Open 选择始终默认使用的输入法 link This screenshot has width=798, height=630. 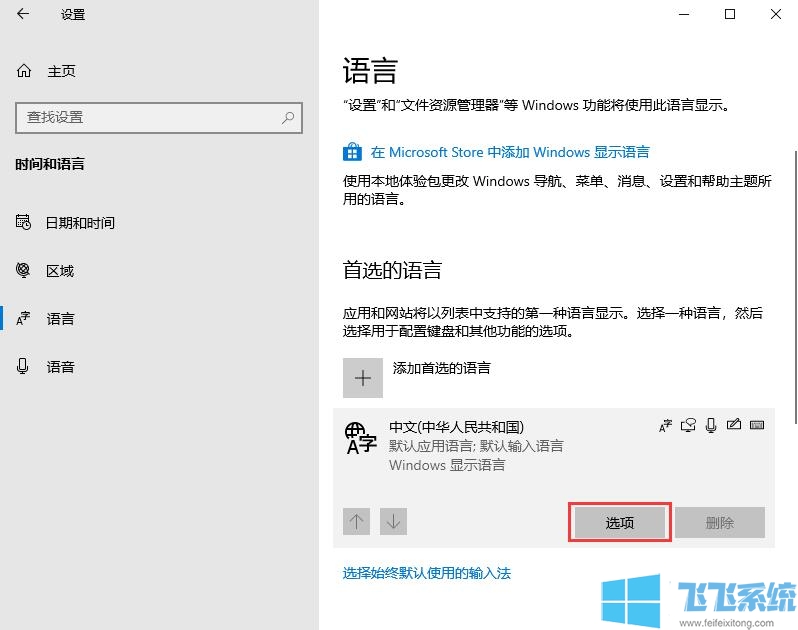427,573
